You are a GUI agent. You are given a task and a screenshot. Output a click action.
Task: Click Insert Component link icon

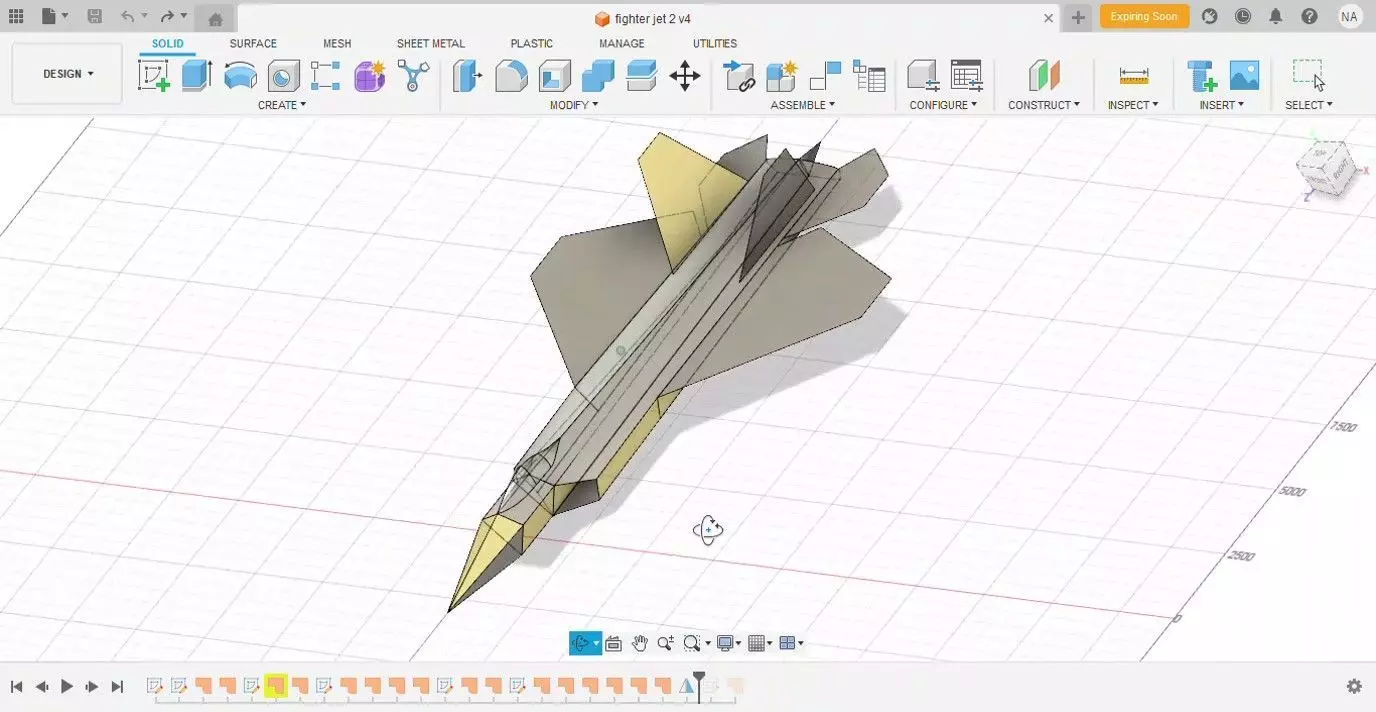pyautogui.click(x=739, y=76)
